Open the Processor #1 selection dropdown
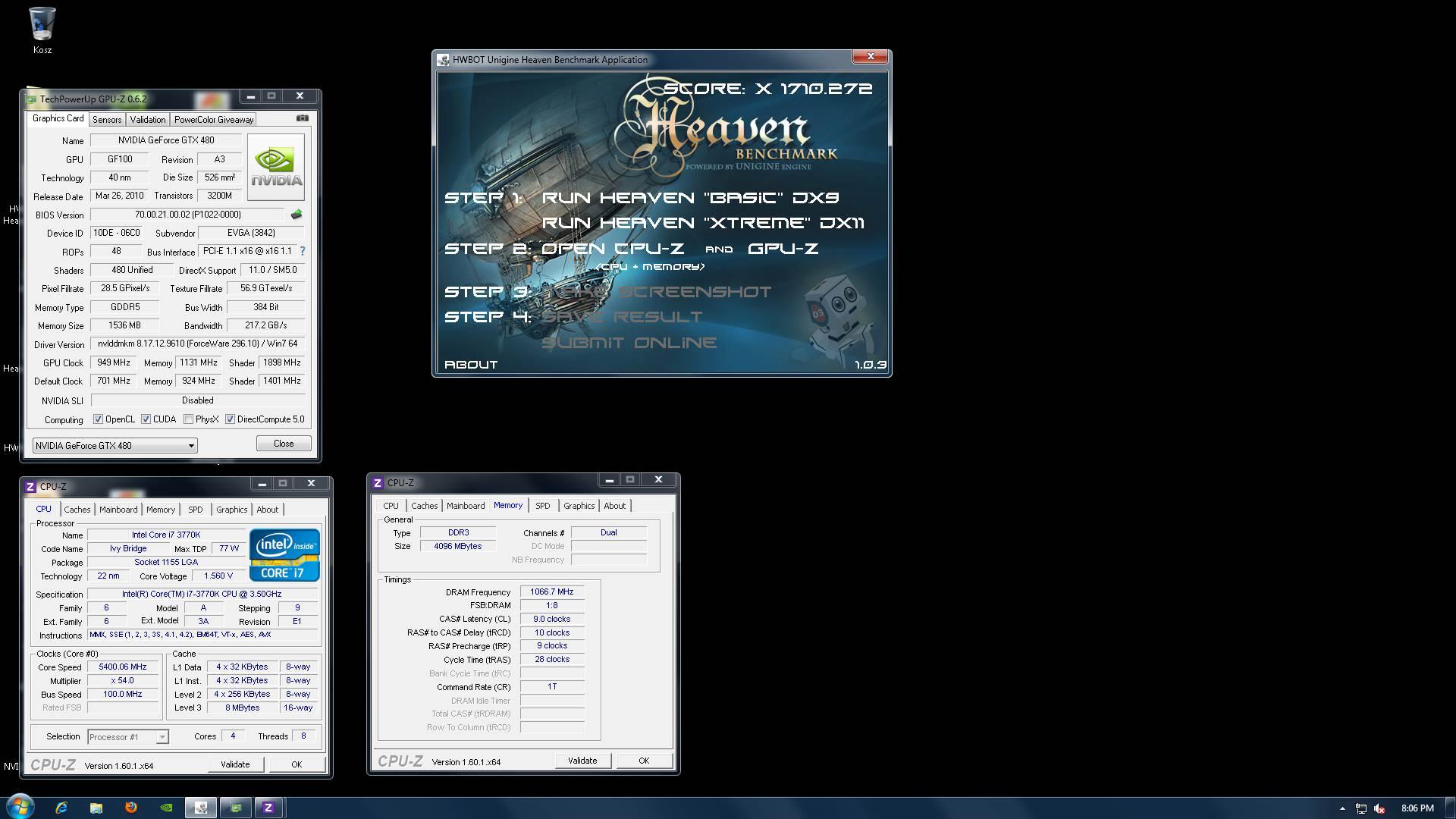 click(127, 737)
